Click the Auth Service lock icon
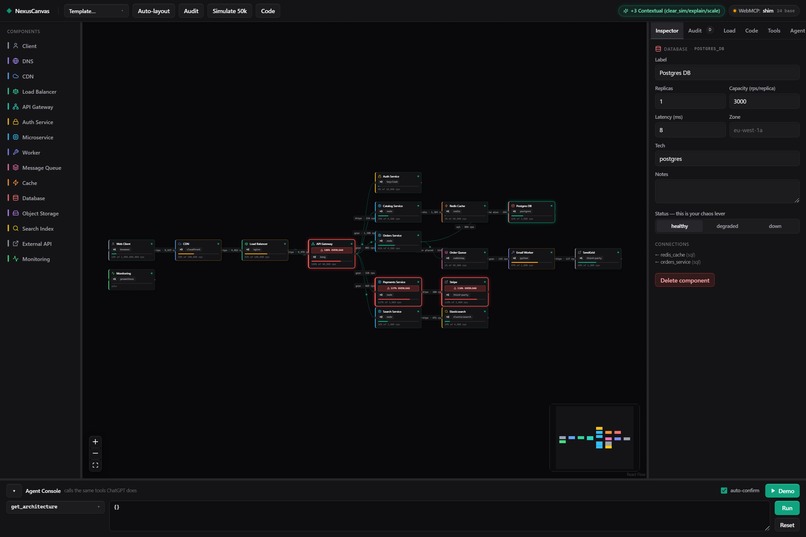The height and width of the screenshot is (537, 806). click(x=15, y=122)
